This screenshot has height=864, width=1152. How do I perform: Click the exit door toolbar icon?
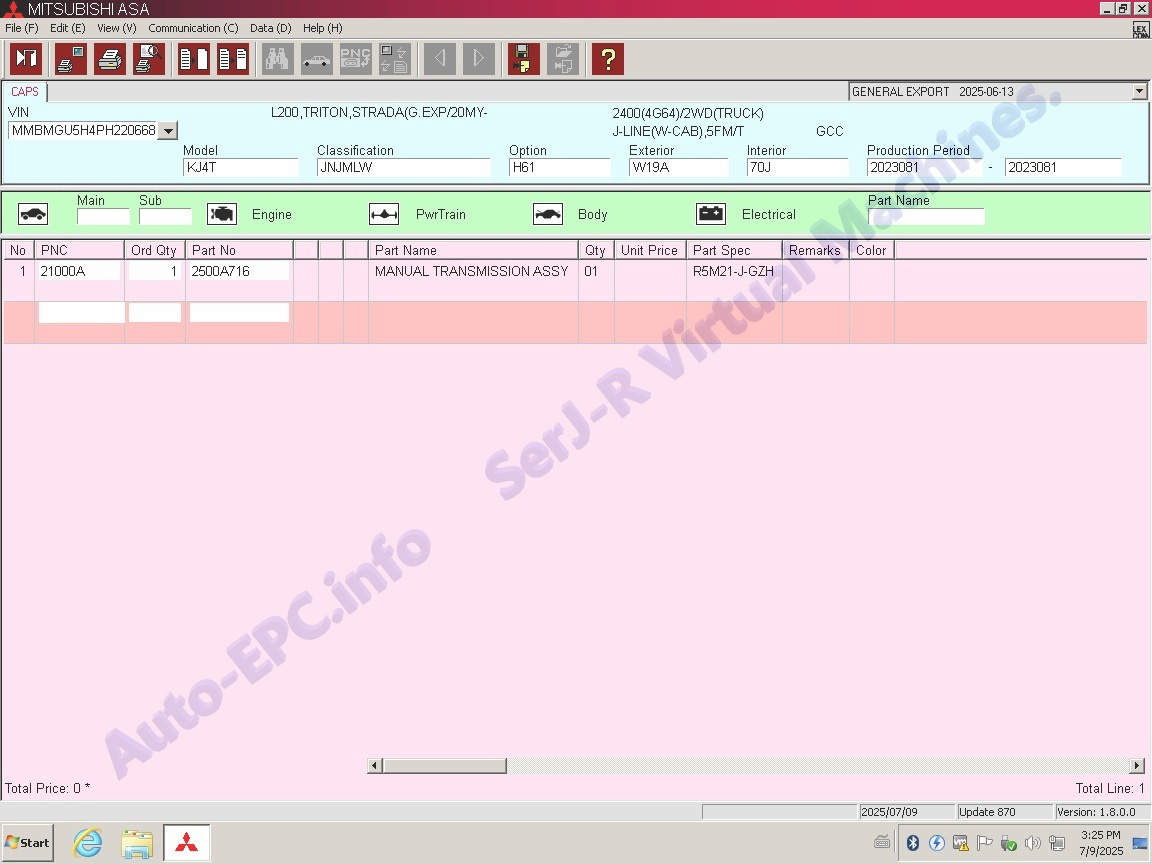pyautogui.click(x=26, y=59)
